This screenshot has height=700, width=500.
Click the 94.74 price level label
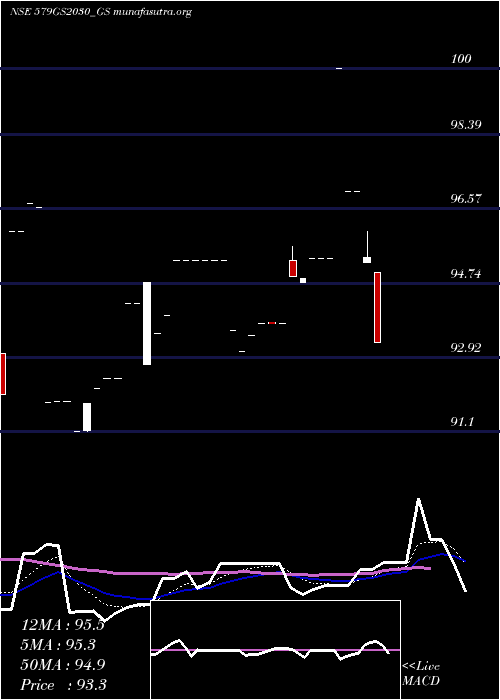click(x=466, y=273)
